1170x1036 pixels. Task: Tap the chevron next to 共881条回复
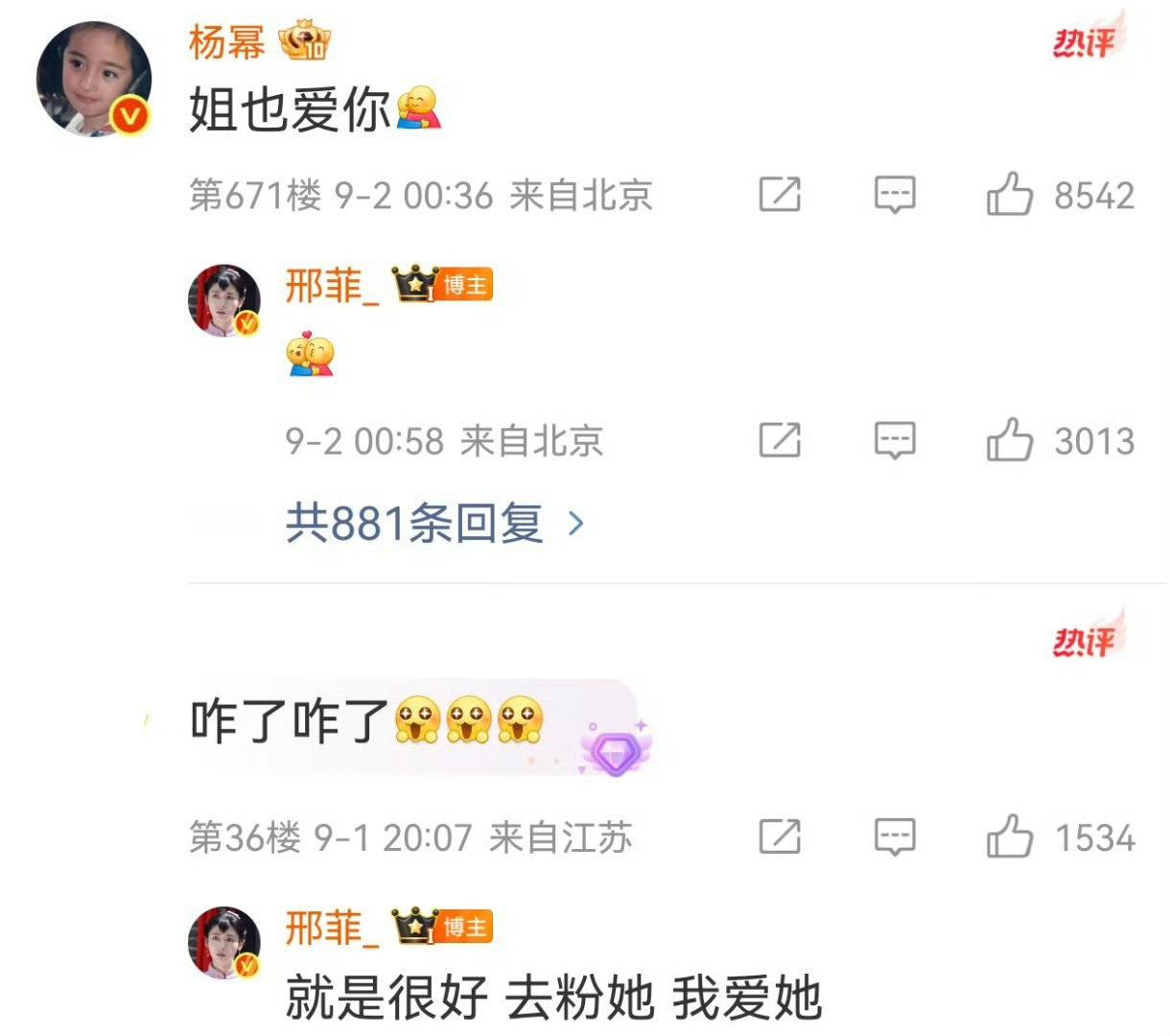[575, 524]
